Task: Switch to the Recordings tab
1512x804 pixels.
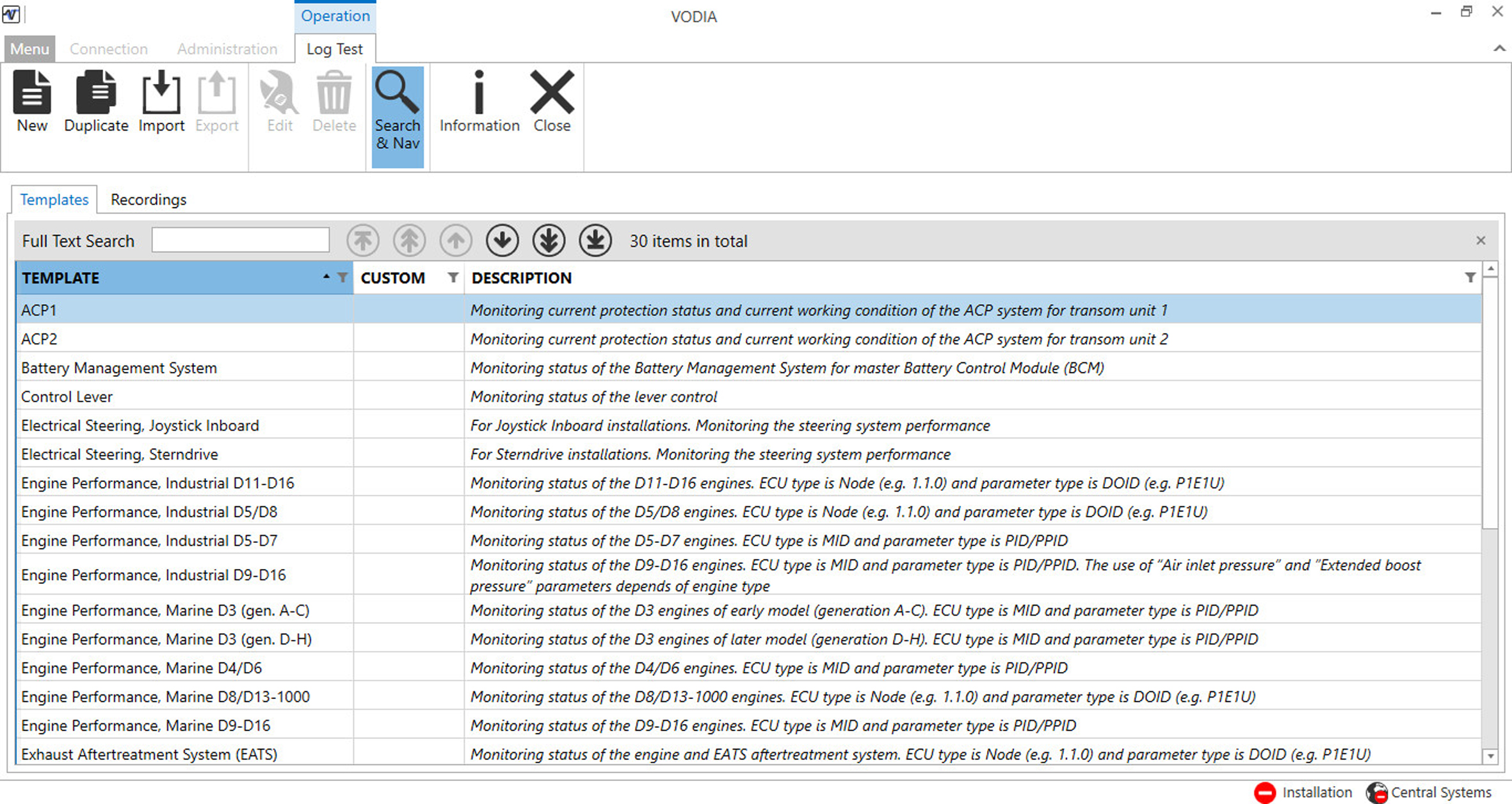Action: click(x=149, y=200)
